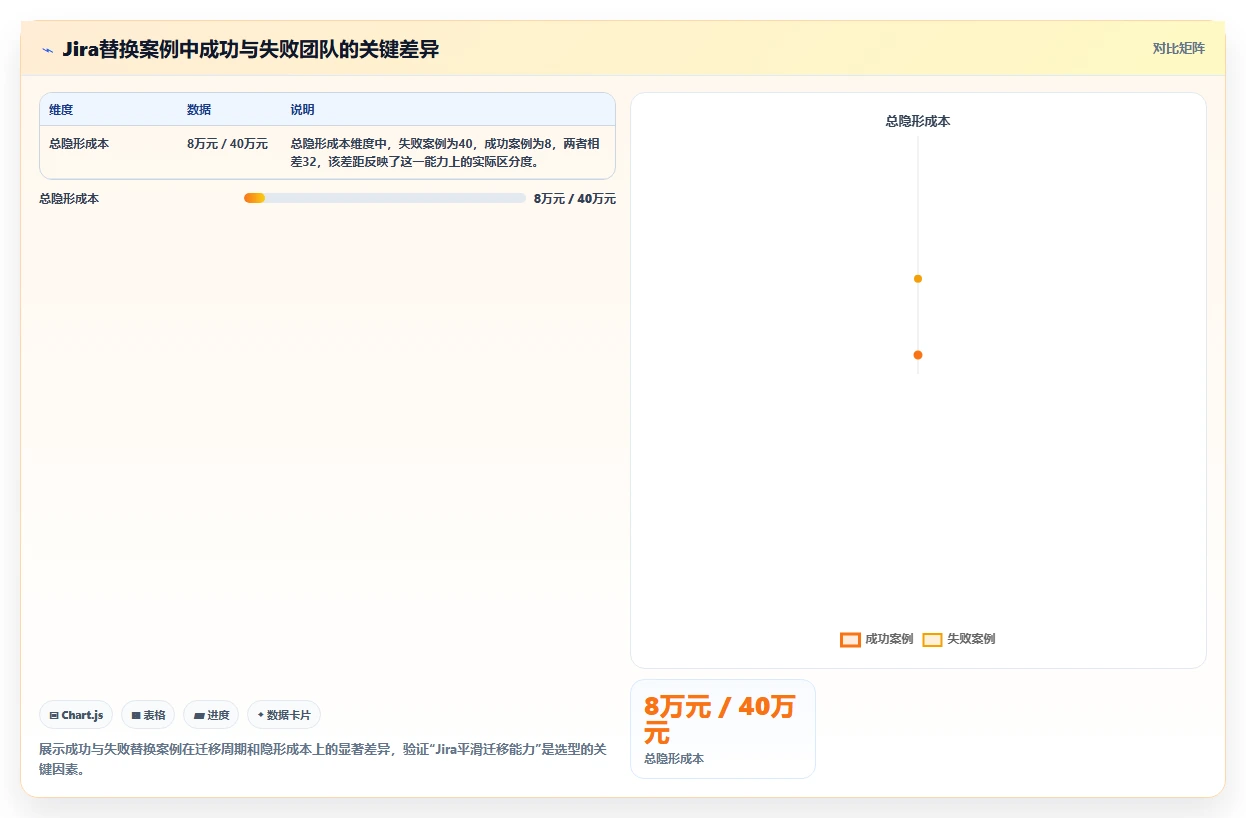This screenshot has width=1246, height=818.
Task: Click the 表格 tag
Action: (148, 715)
